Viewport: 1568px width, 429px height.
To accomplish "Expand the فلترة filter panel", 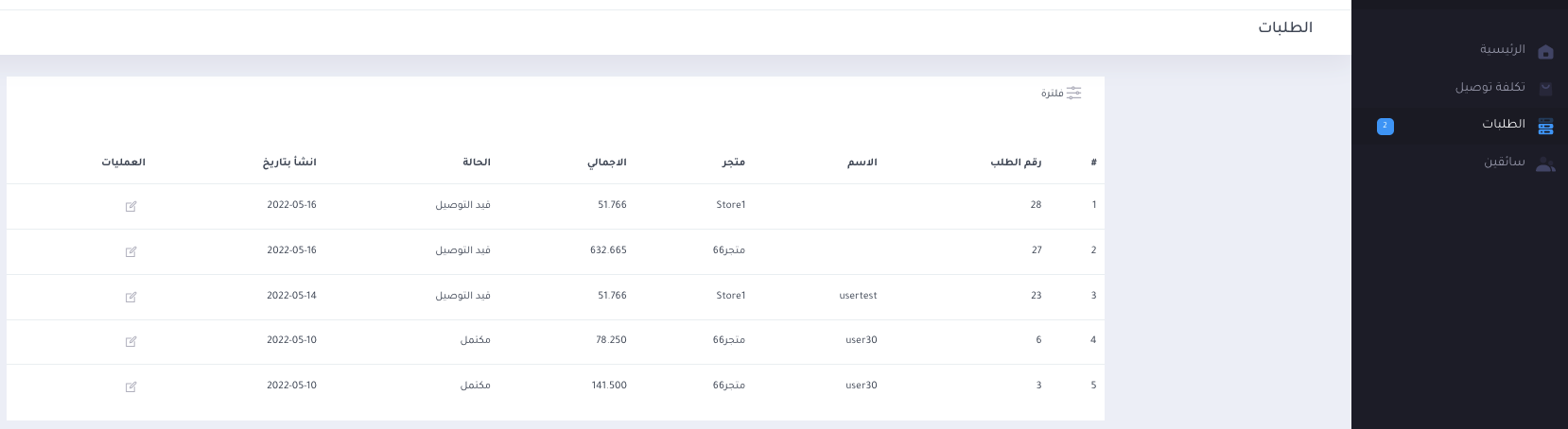I will coord(1053,94).
